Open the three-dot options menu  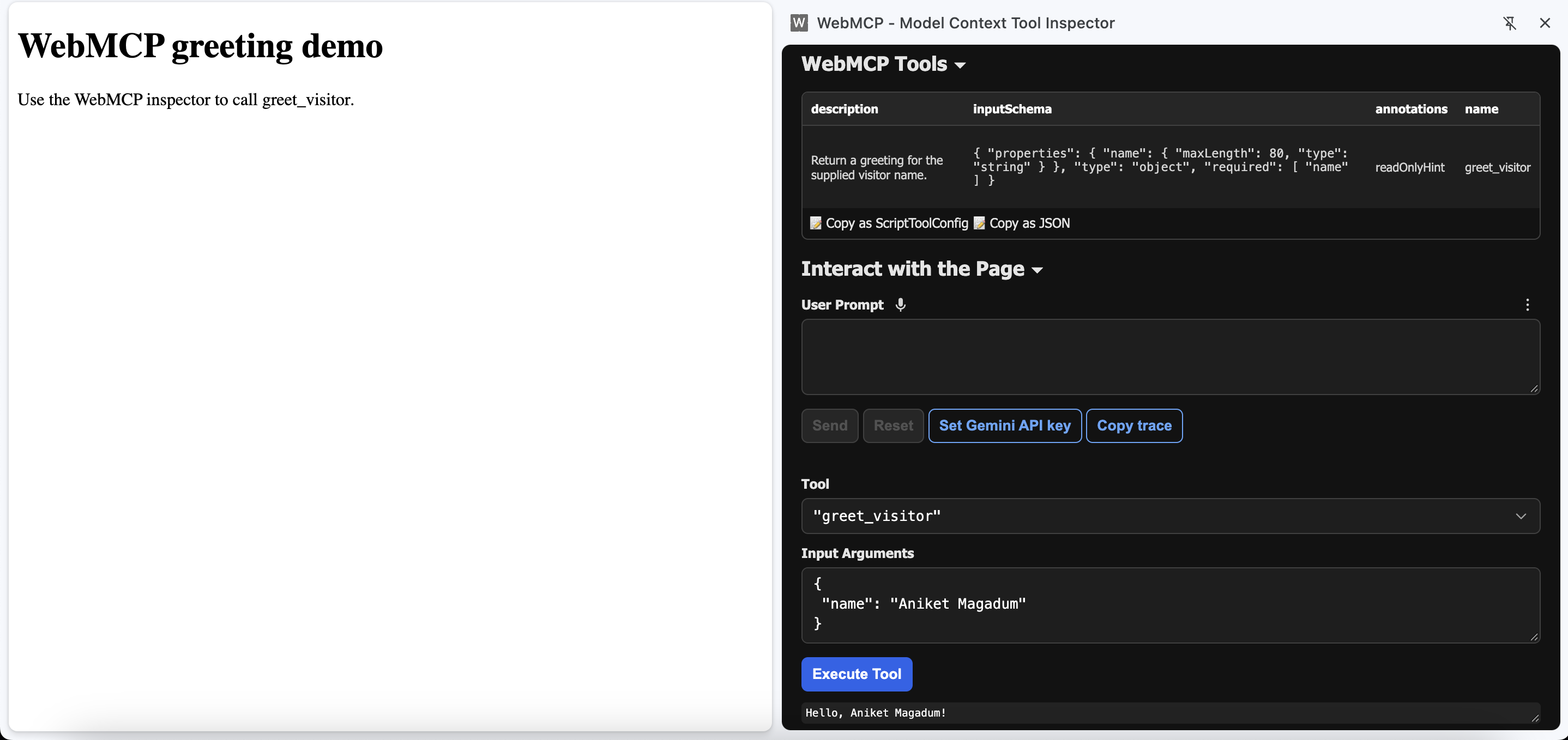point(1527,304)
